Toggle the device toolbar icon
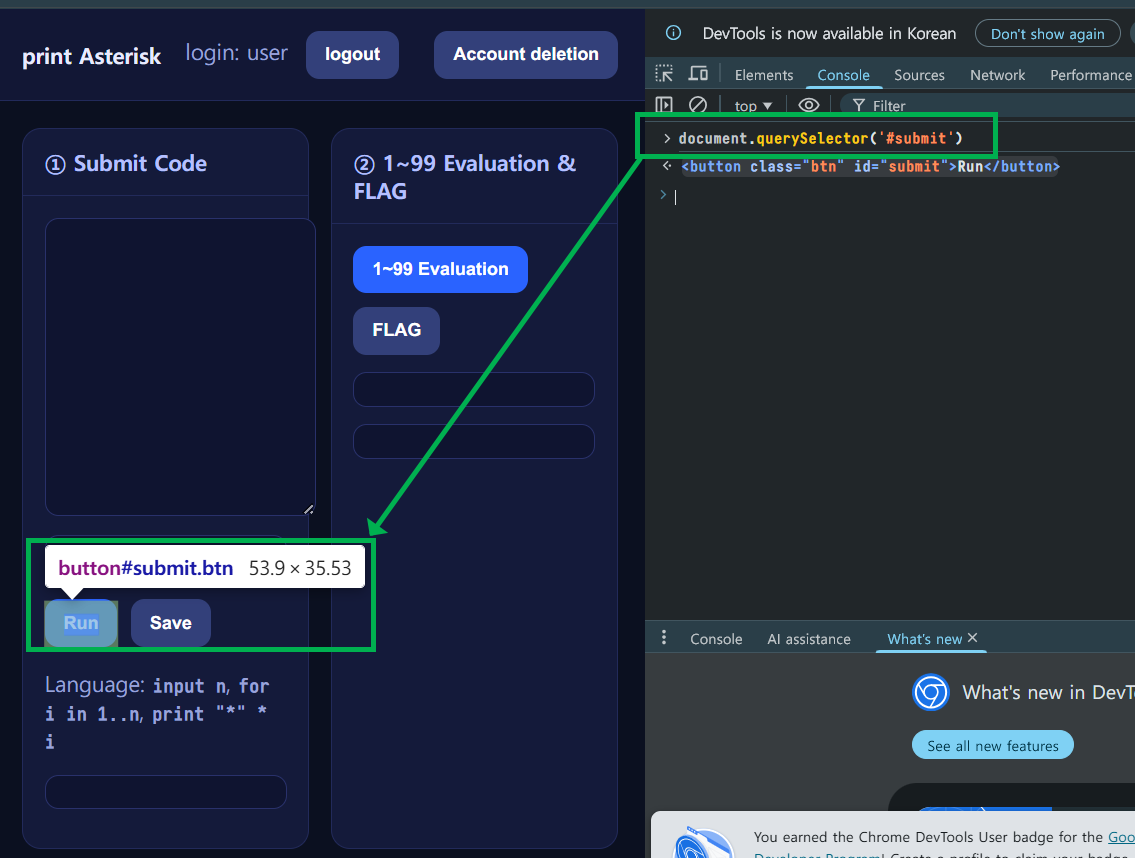 698,74
